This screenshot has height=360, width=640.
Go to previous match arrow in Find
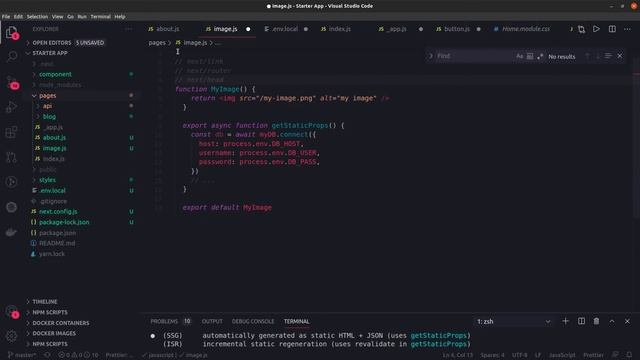point(587,56)
